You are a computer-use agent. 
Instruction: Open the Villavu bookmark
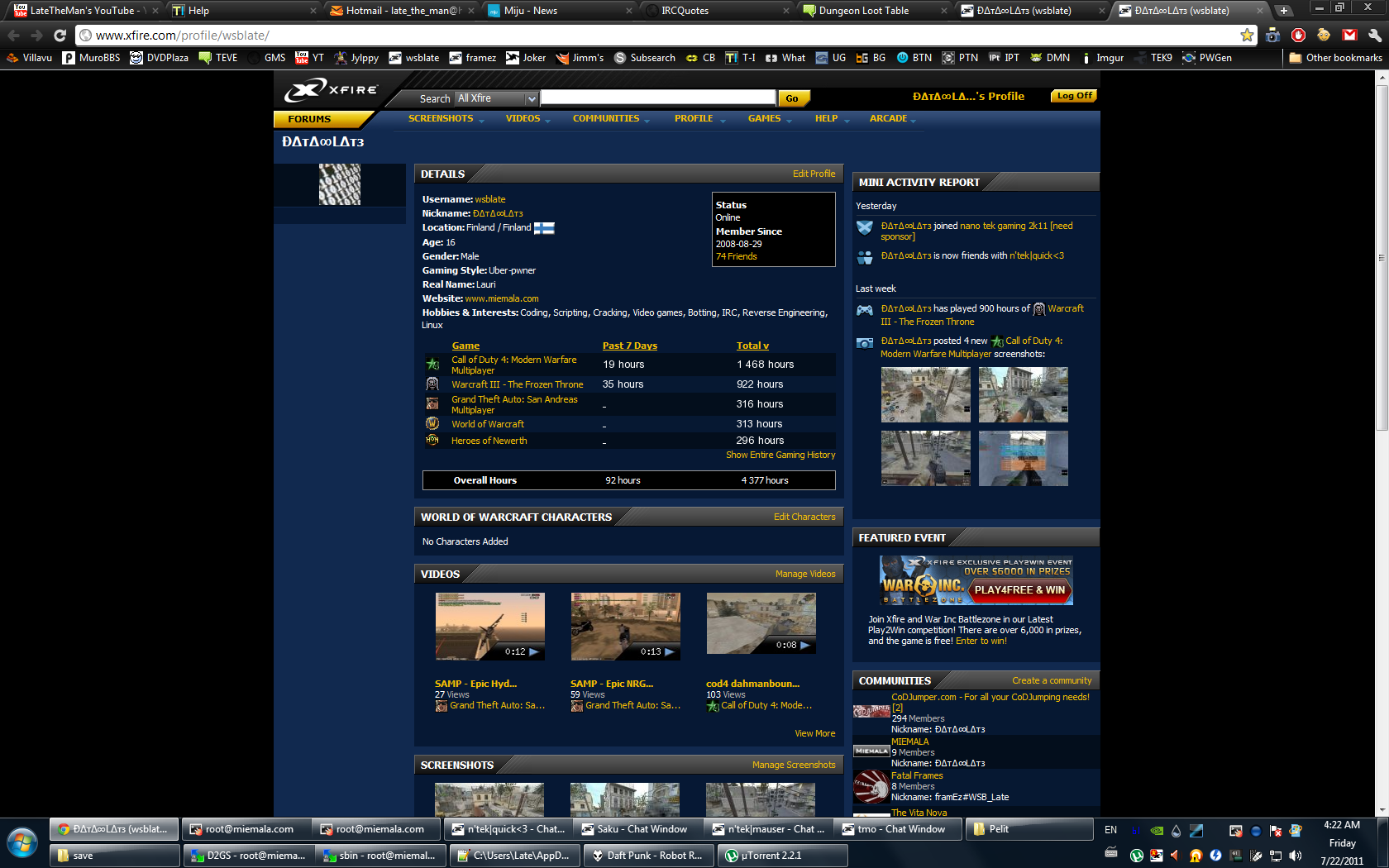click(x=29, y=58)
